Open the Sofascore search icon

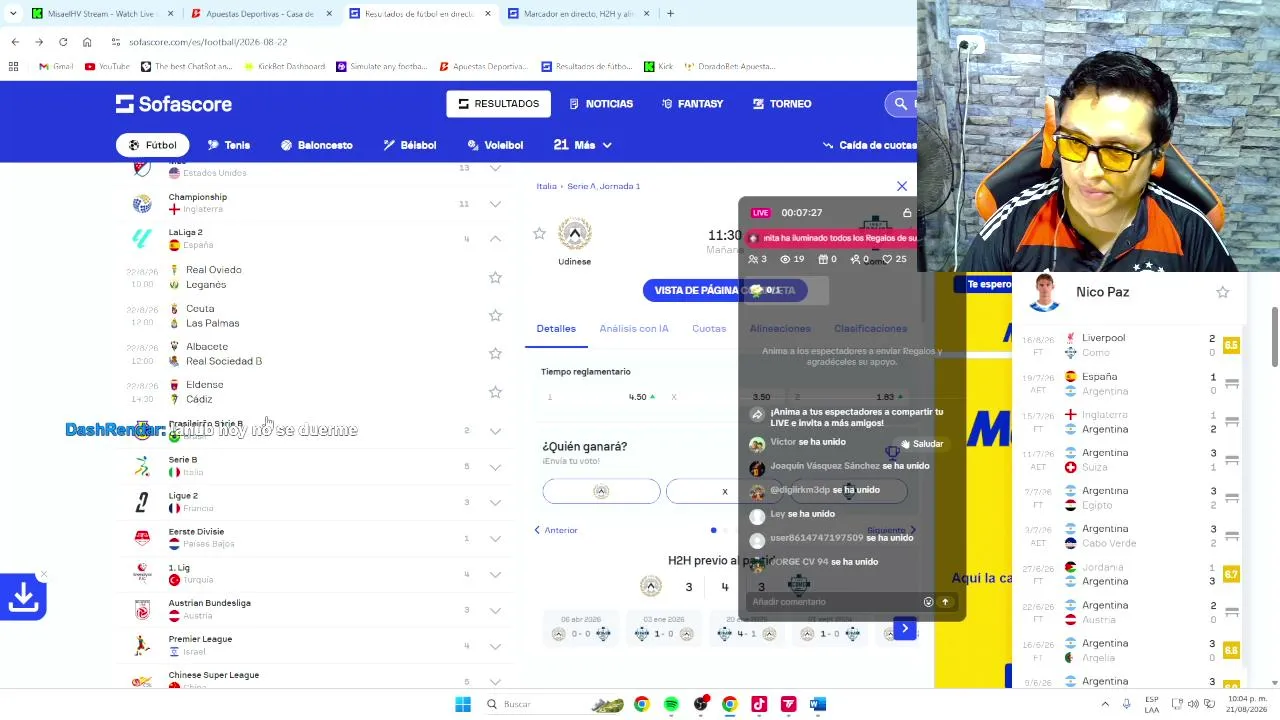[x=900, y=104]
